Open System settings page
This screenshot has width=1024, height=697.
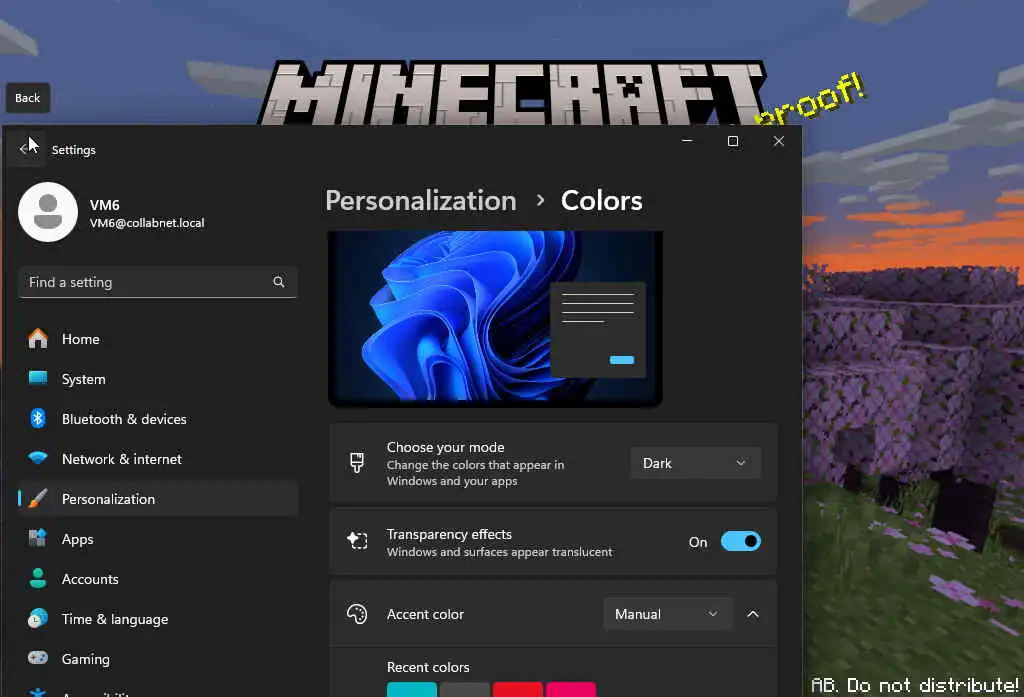(158, 379)
